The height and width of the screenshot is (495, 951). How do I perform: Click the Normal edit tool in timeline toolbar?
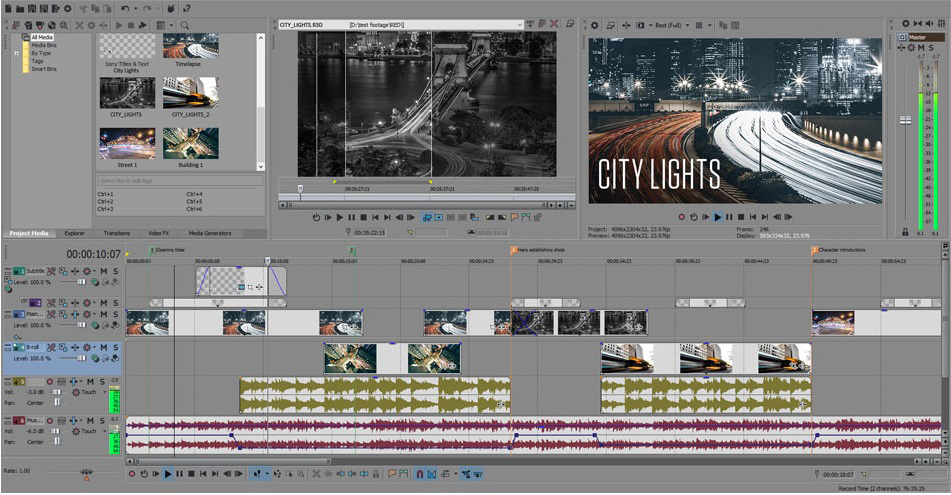pos(257,474)
